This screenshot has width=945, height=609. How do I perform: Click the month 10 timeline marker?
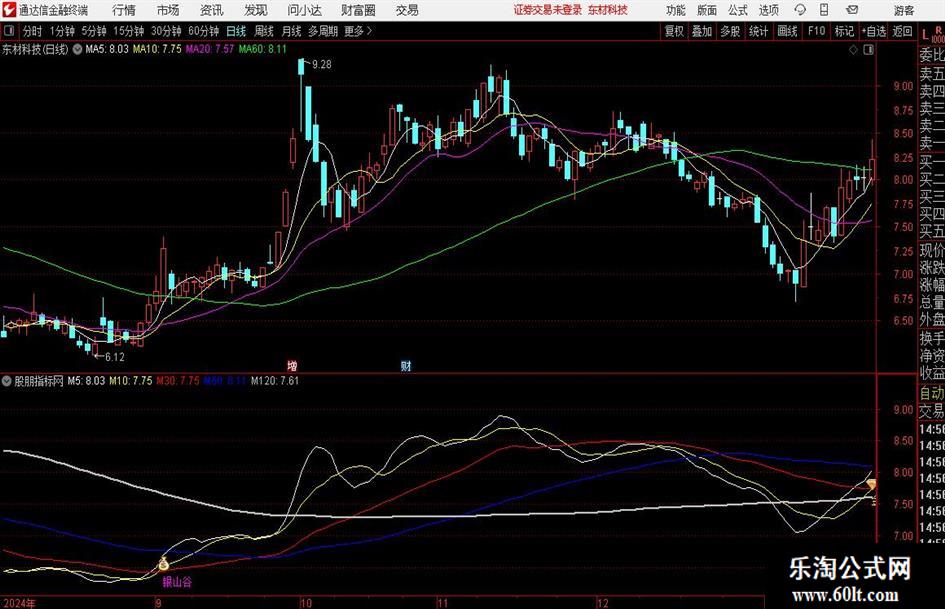pyautogui.click(x=306, y=603)
